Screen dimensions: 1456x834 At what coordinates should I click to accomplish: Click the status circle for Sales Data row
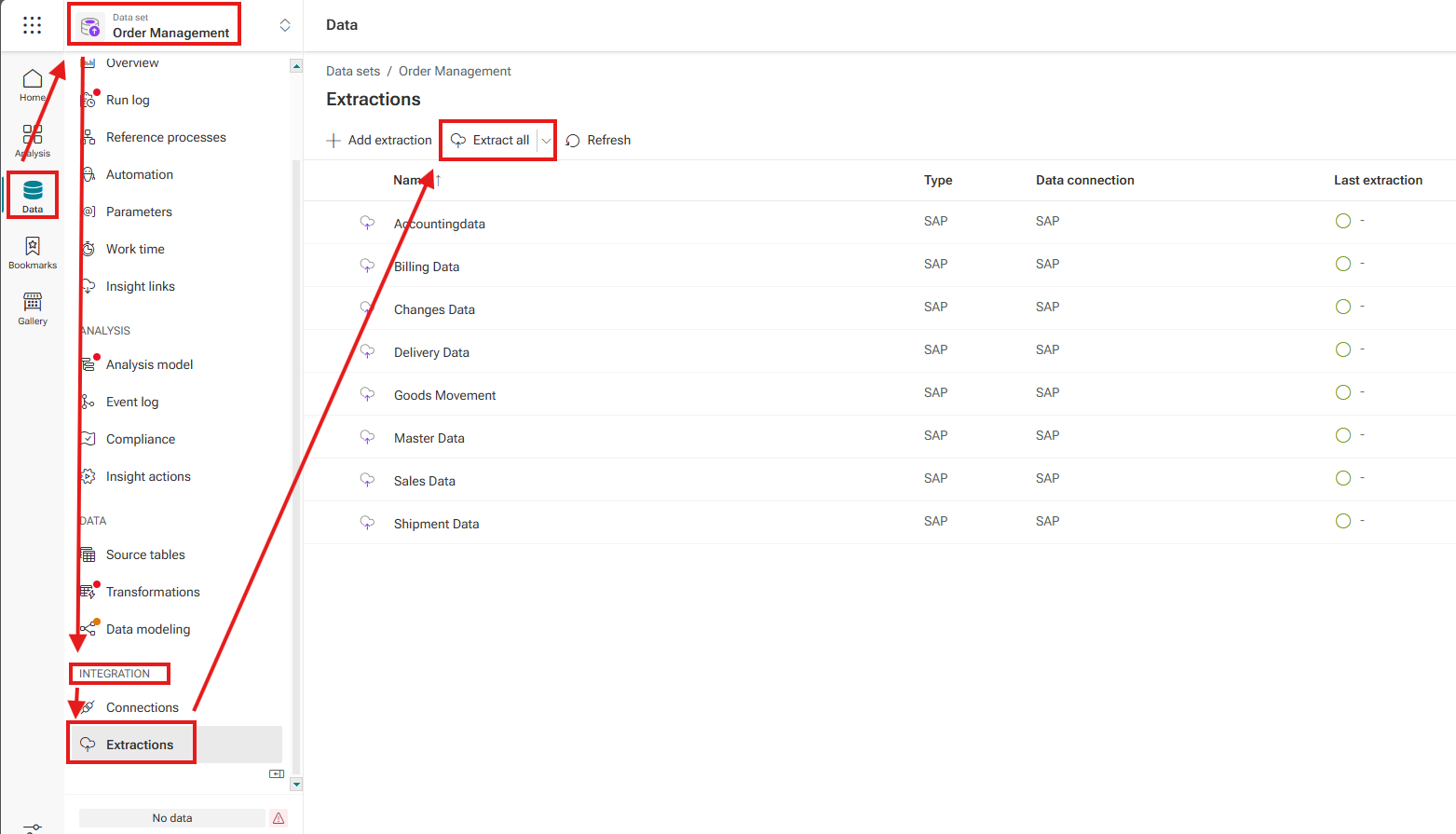click(x=1342, y=478)
